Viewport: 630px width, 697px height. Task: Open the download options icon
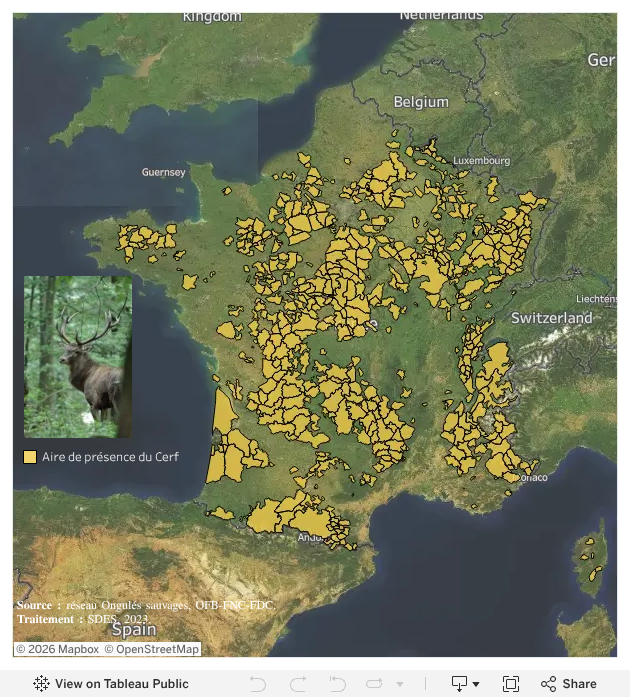[459, 684]
